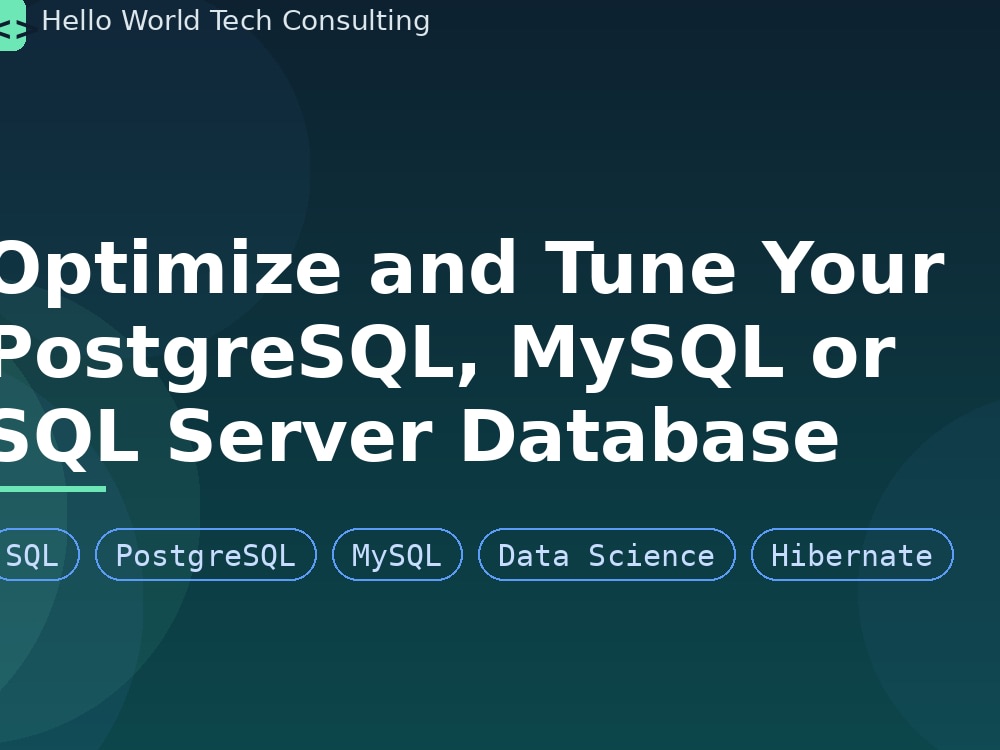The image size is (1000, 750).
Task: Select the MySQL tag pill
Action: 397,555
